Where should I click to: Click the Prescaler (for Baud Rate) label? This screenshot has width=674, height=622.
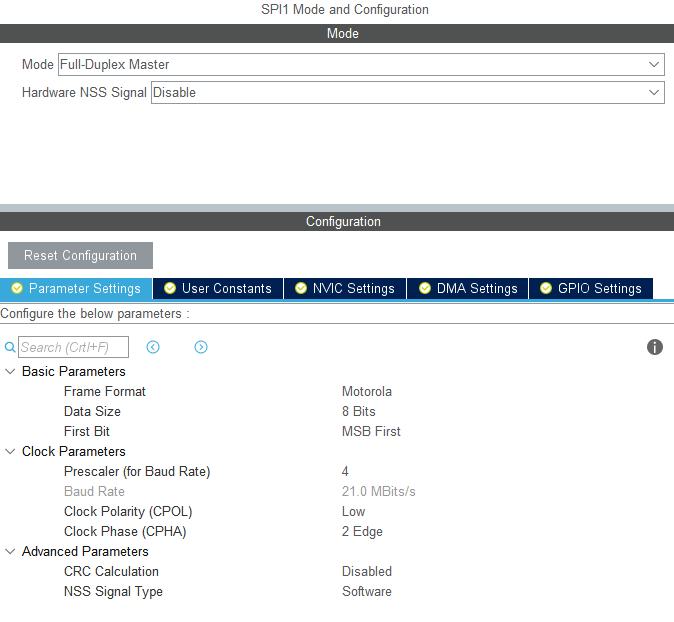pos(137,472)
